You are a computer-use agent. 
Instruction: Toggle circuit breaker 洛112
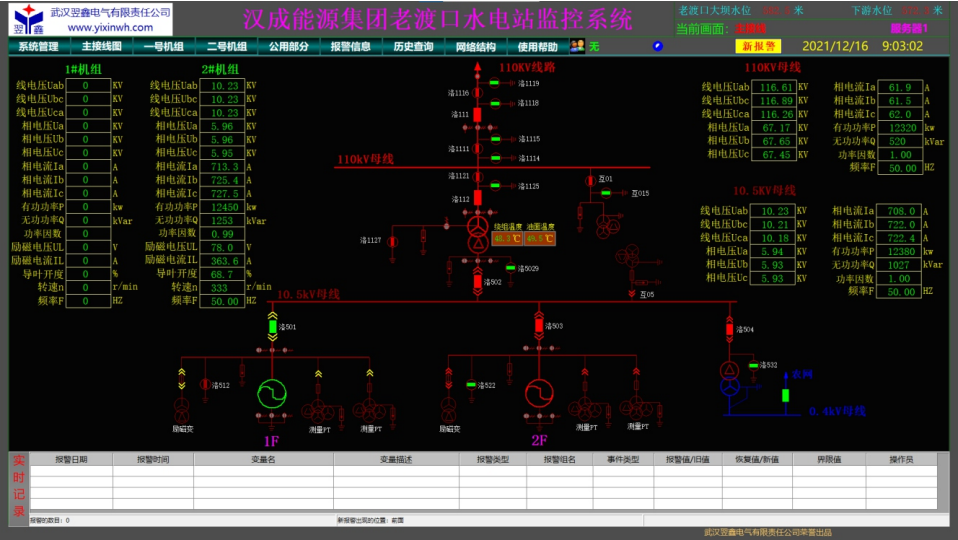pyautogui.click(x=477, y=197)
